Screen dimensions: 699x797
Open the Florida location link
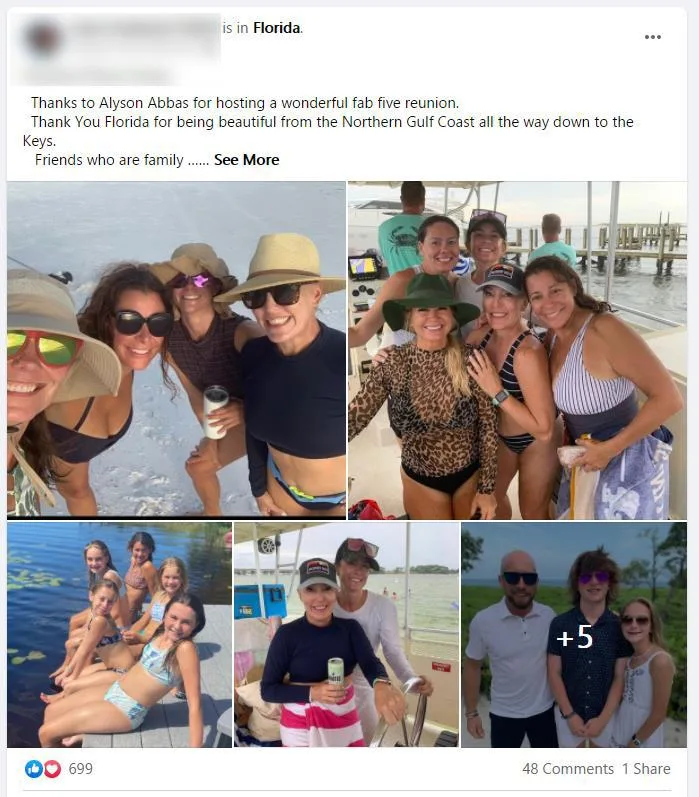coord(276,28)
